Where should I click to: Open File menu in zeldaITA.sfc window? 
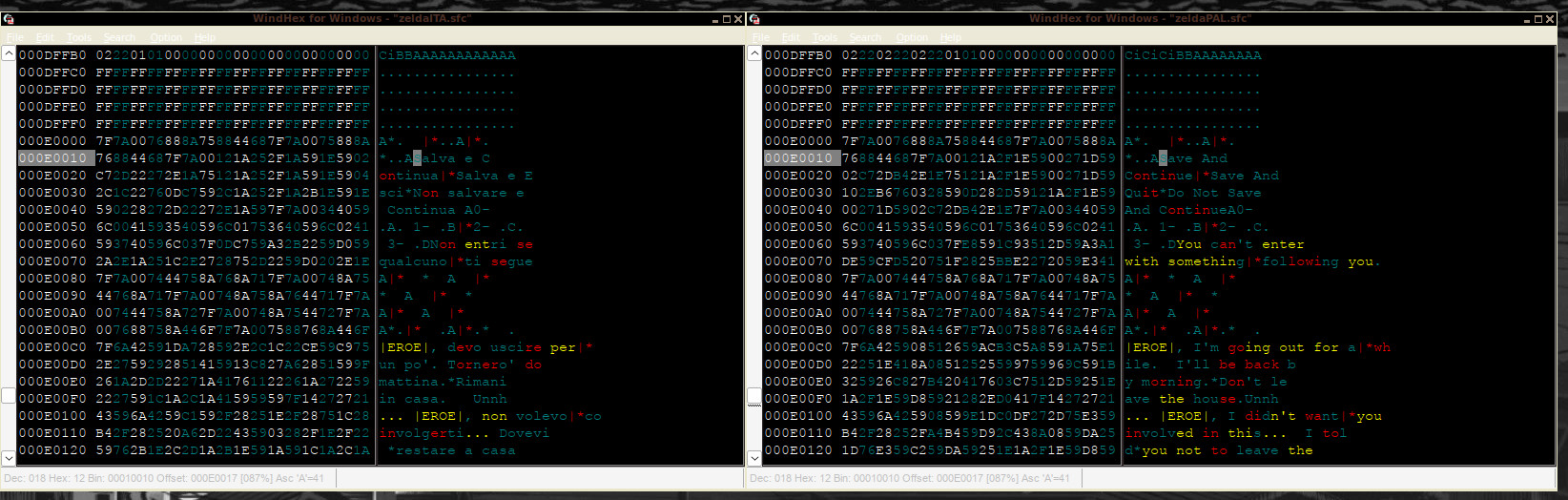pyautogui.click(x=14, y=37)
